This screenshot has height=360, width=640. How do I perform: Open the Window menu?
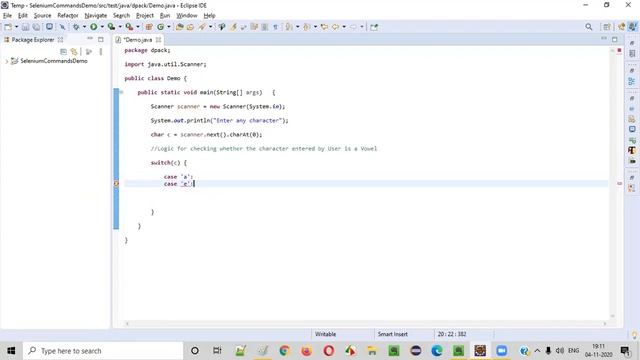pos(187,16)
